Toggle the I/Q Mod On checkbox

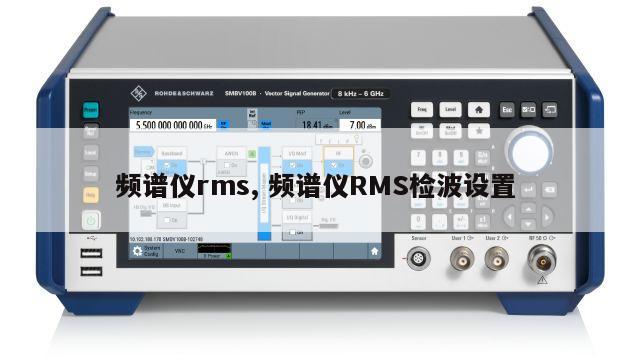coord(292,165)
